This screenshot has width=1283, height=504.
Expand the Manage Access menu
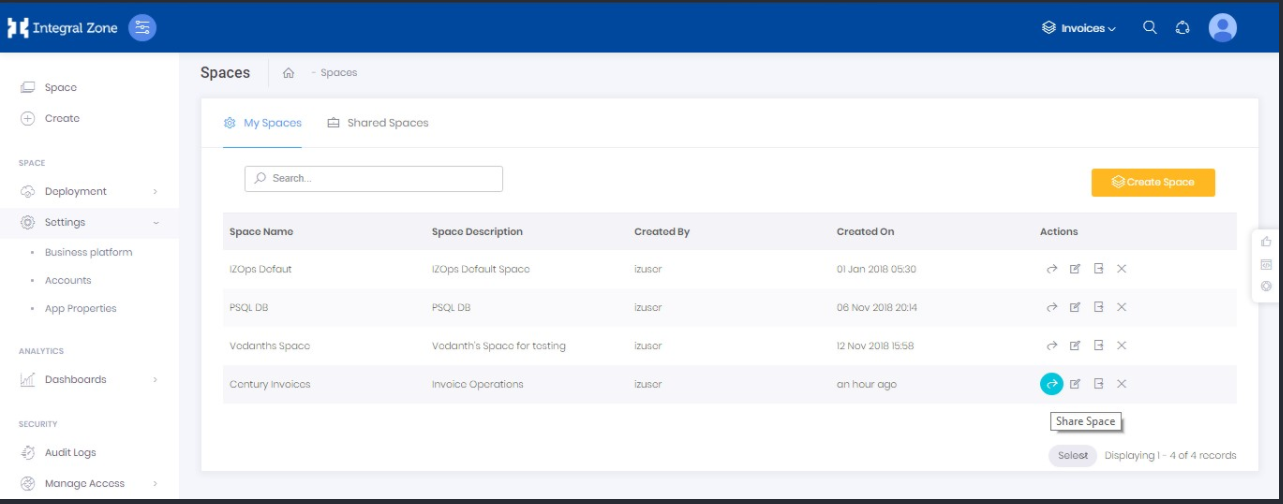(89, 483)
